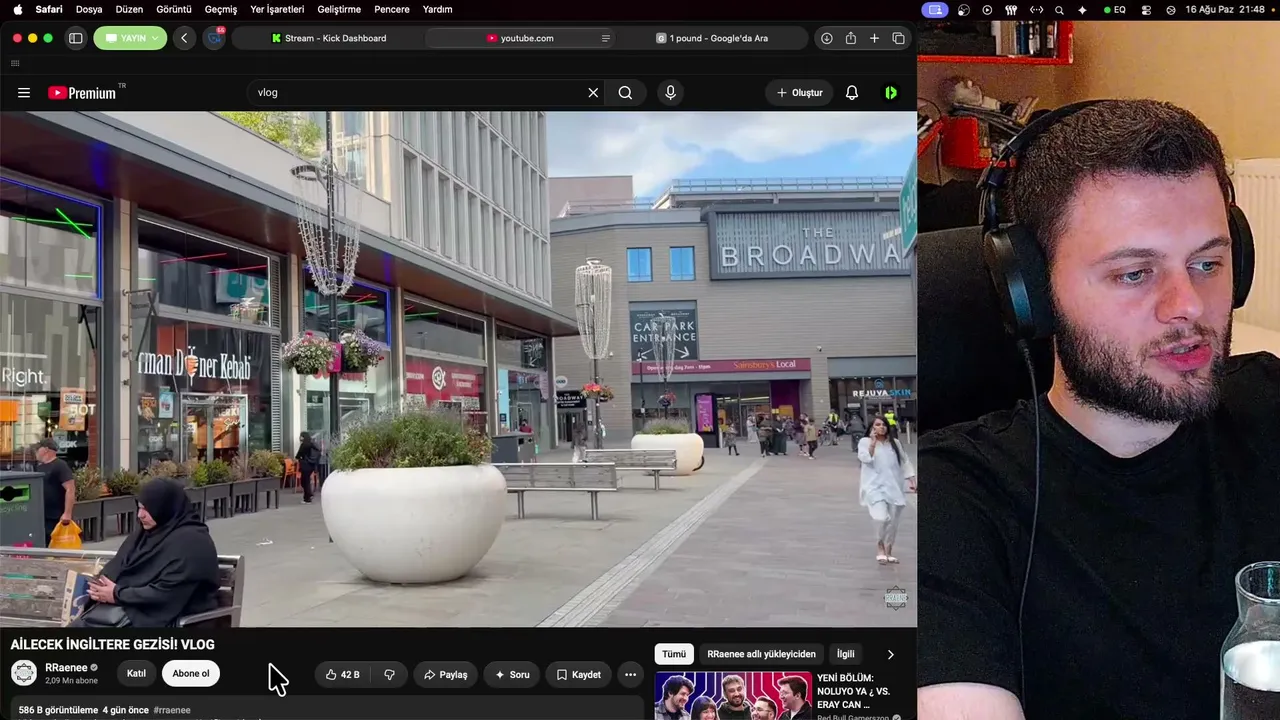The width and height of the screenshot is (1280, 720).
Task: Open more actions three-dot menu
Action: click(630, 674)
